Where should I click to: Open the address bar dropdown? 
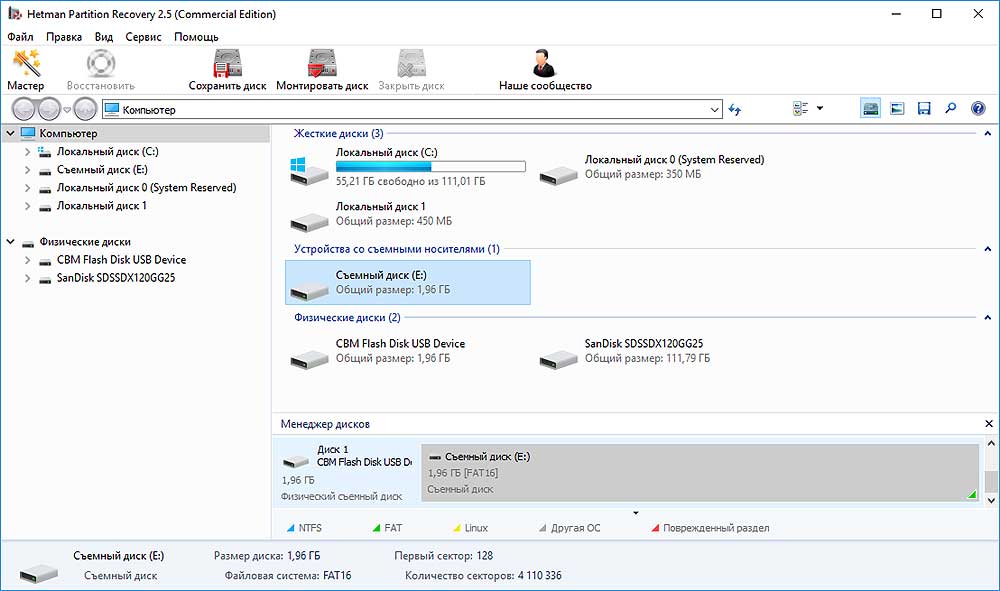tap(714, 110)
